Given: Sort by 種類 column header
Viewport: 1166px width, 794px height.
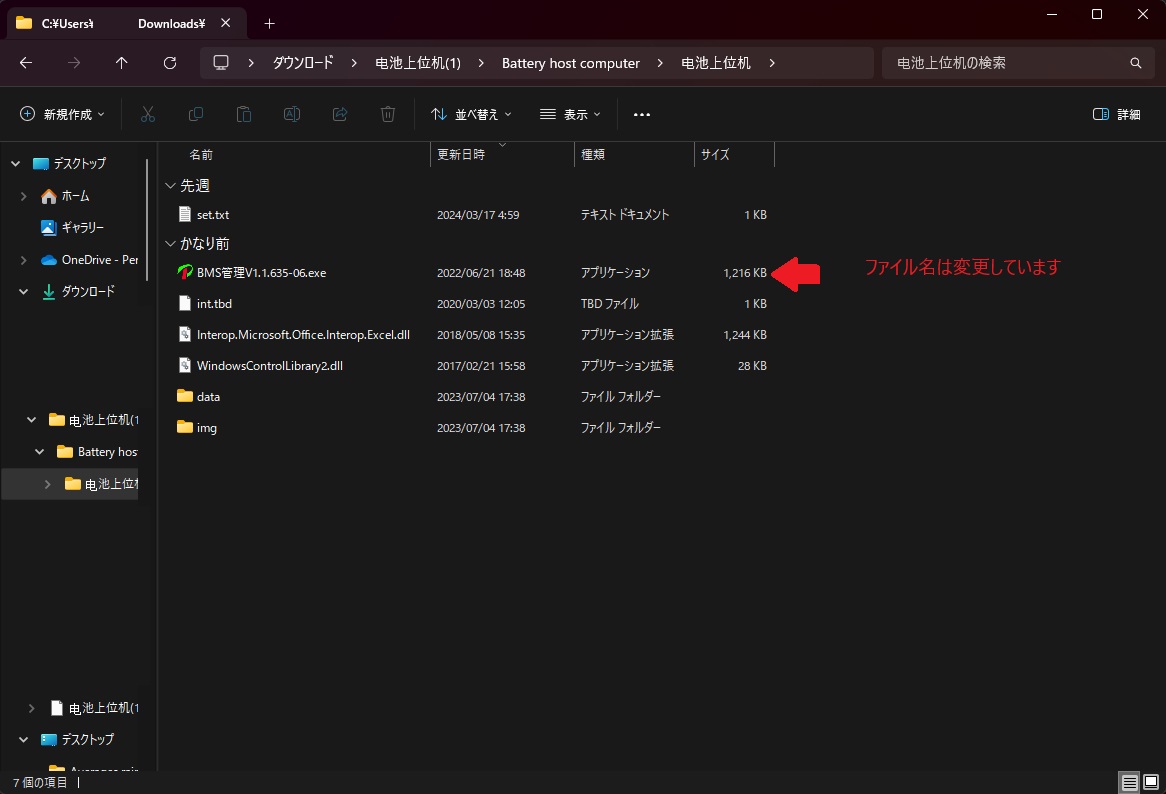Looking at the screenshot, I should coord(593,154).
